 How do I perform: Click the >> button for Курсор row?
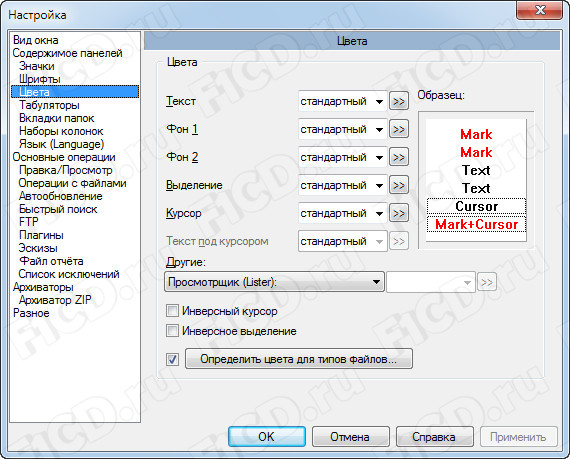(399, 213)
